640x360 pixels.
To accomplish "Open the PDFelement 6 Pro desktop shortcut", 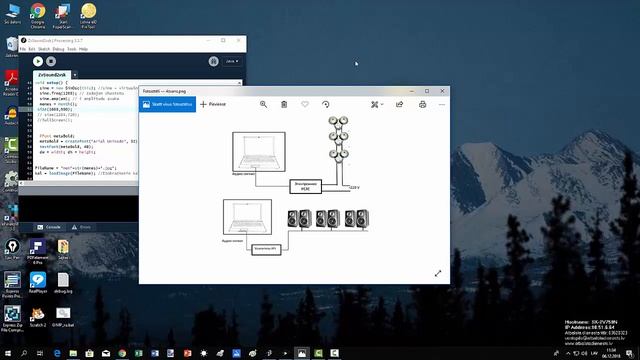I will (38, 252).
